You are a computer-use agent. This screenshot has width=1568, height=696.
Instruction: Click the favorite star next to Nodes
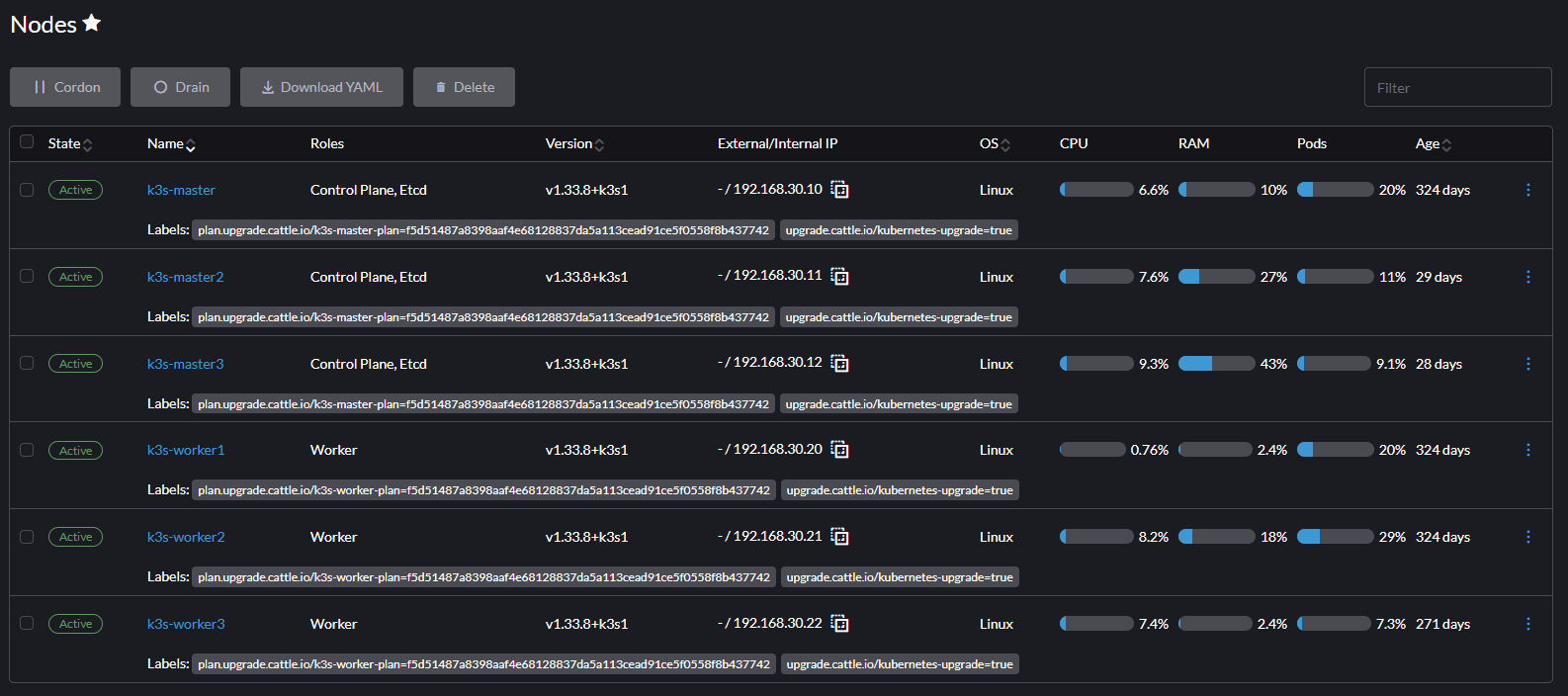click(92, 23)
